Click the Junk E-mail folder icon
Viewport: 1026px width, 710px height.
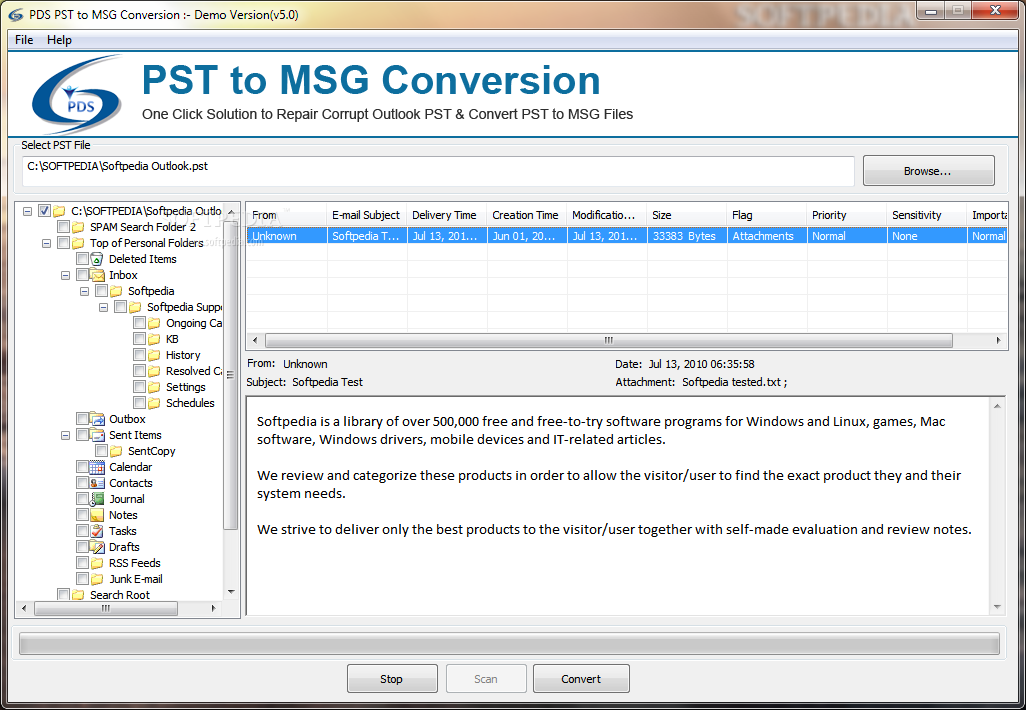coord(97,579)
